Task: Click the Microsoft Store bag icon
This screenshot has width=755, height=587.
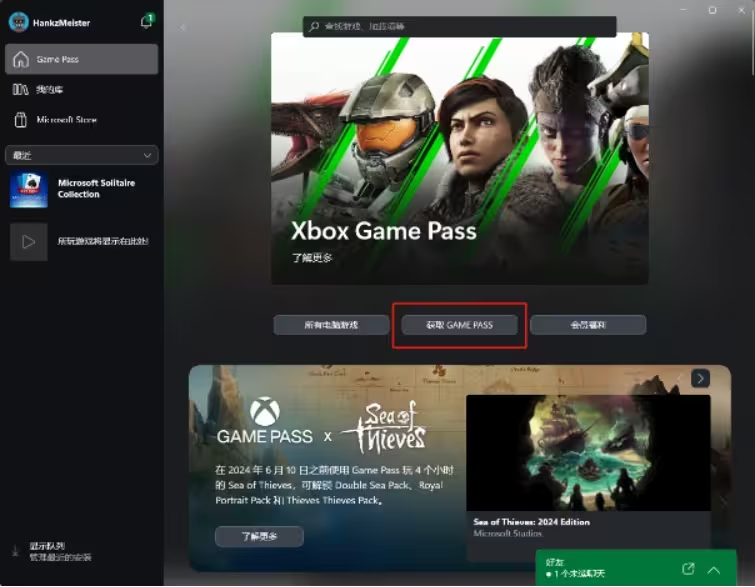Action: point(21,119)
